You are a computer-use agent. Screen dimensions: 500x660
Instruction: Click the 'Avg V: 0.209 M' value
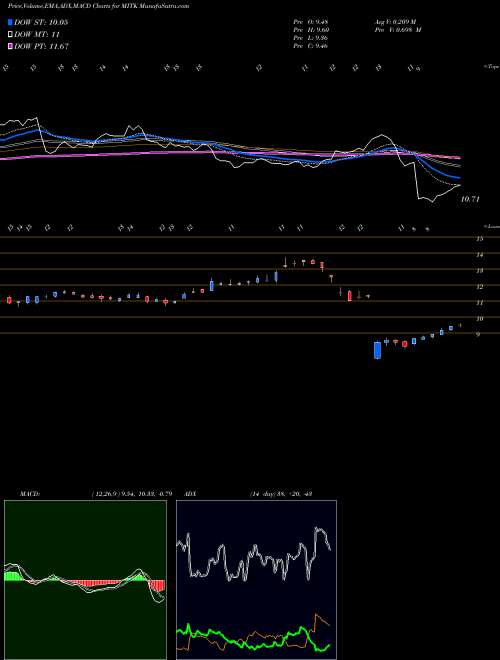tap(395, 22)
